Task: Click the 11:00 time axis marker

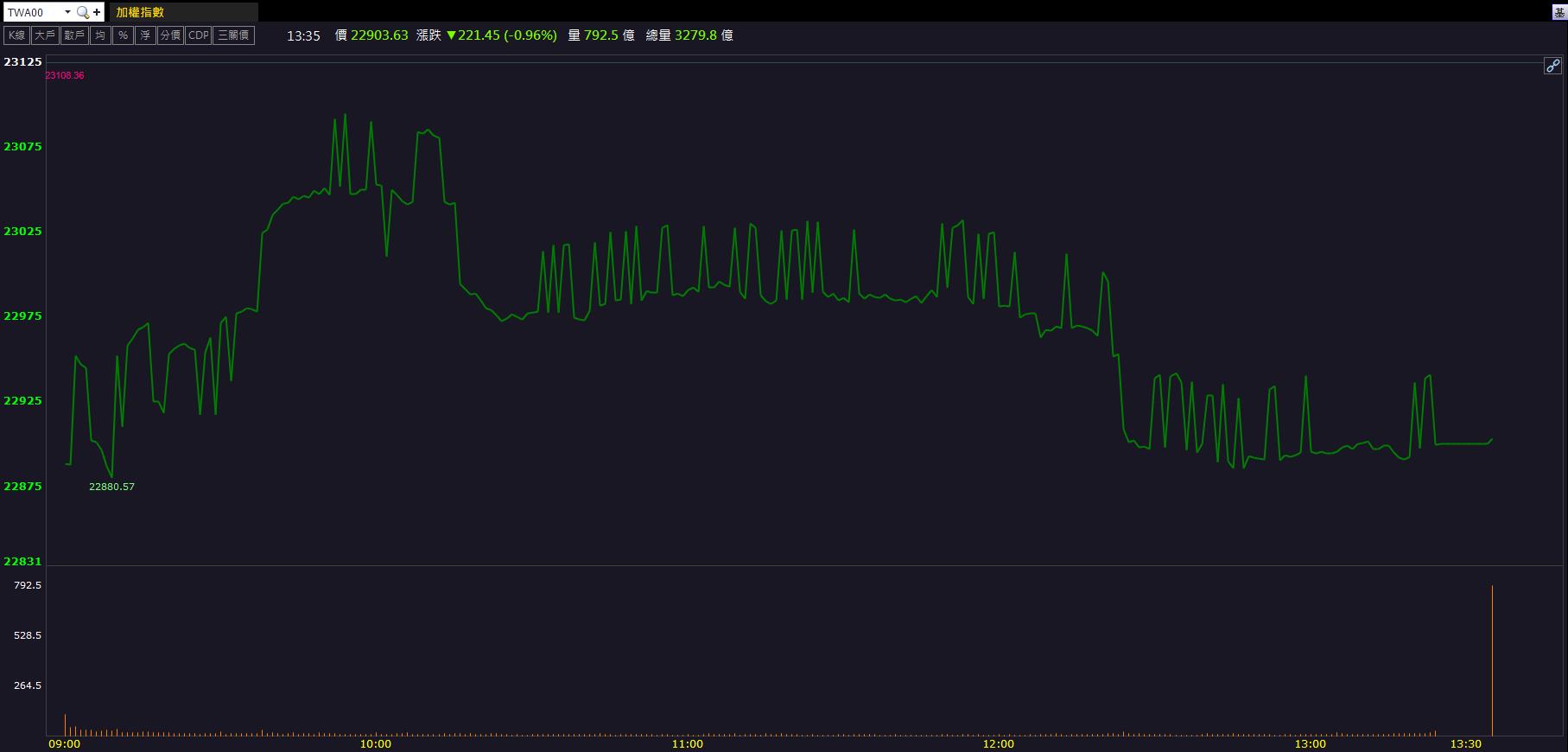Action: pos(687,744)
